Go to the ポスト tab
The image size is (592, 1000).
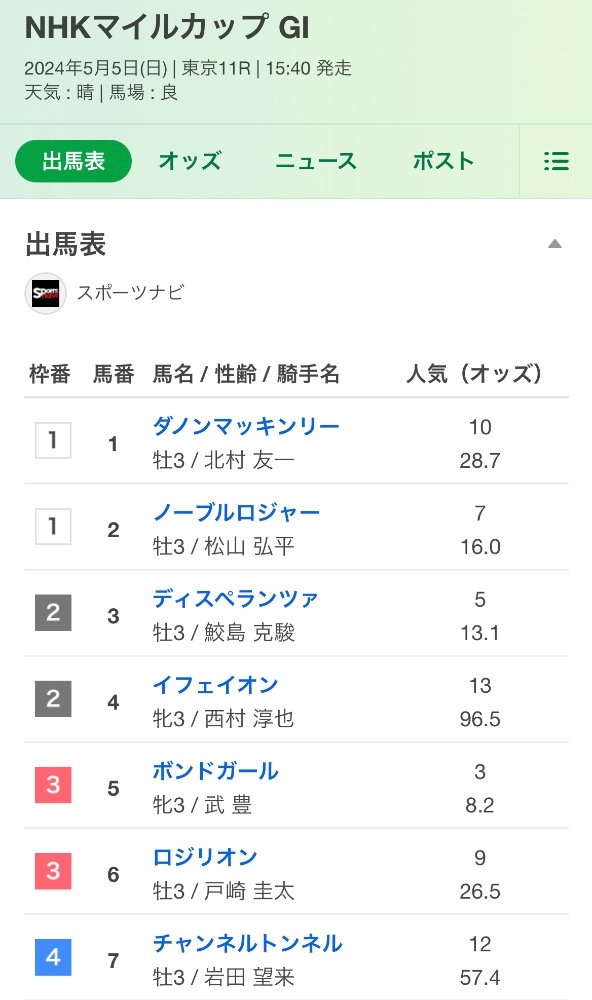point(443,161)
